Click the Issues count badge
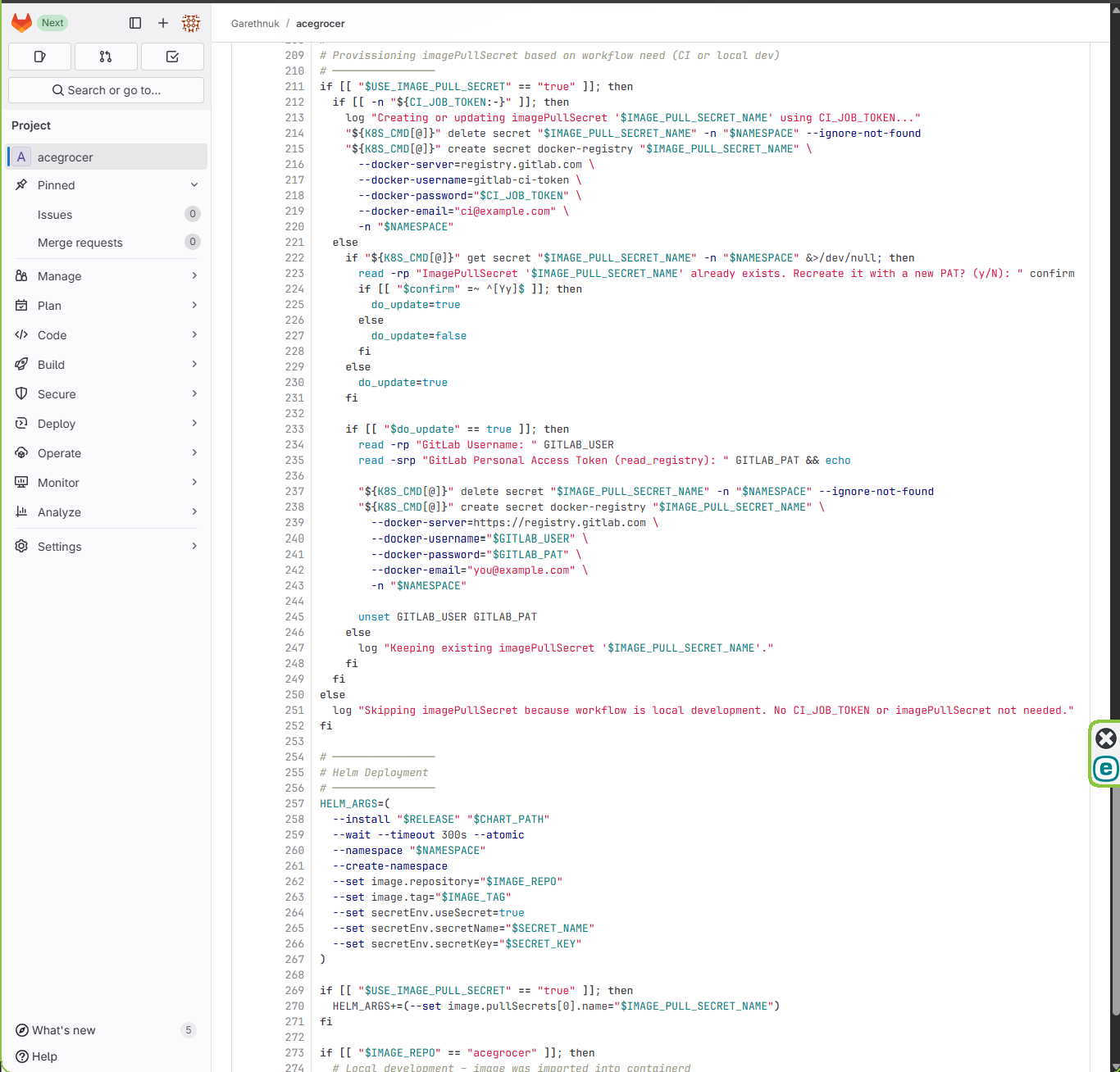Screen dimensions: 1120x1072 (193, 214)
